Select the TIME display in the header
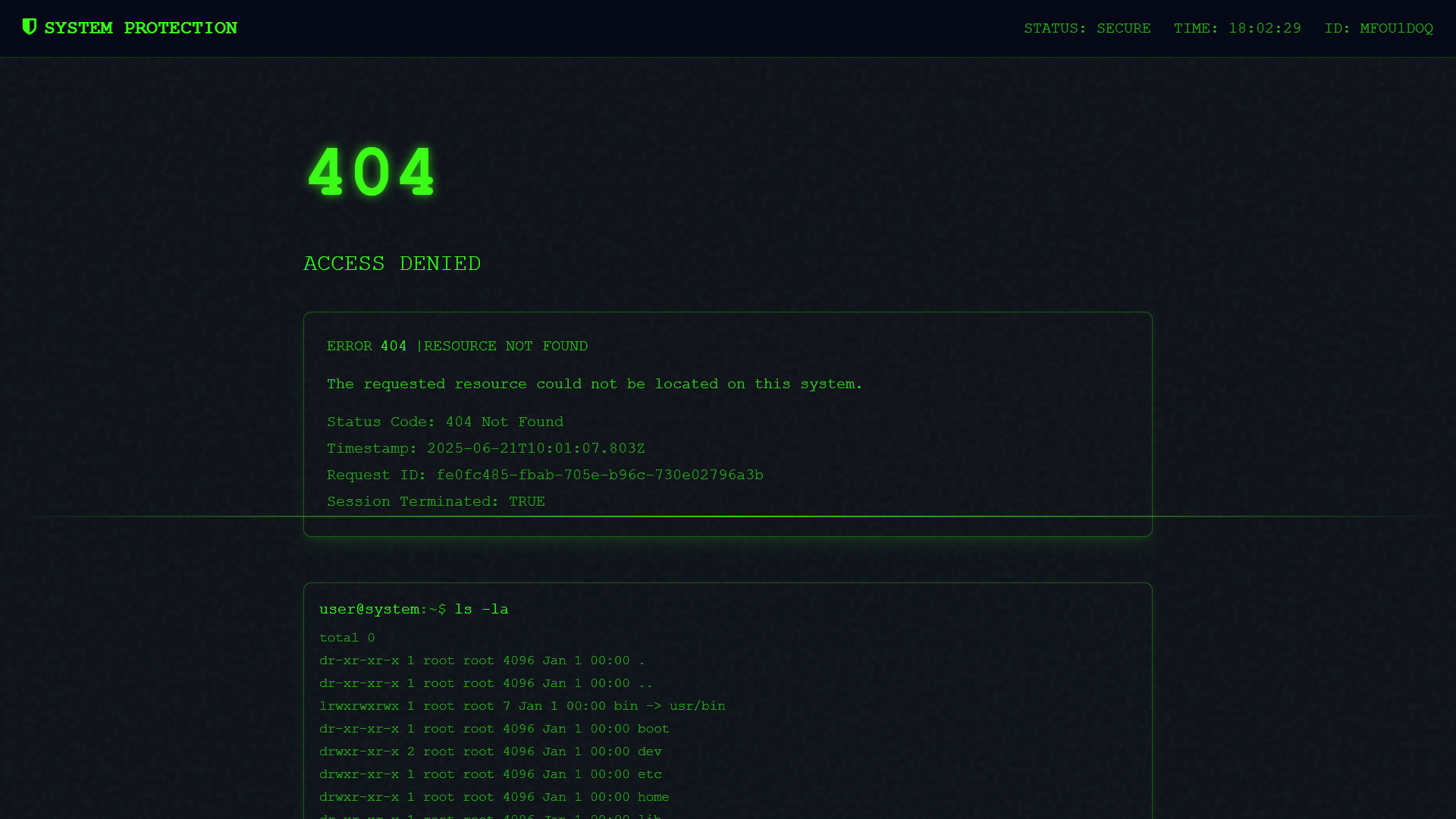 coord(1238,28)
